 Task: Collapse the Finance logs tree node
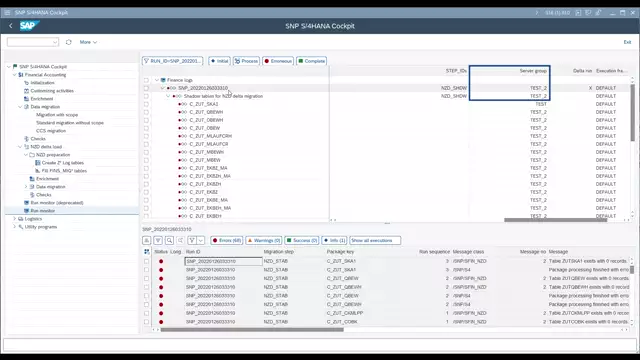157,80
